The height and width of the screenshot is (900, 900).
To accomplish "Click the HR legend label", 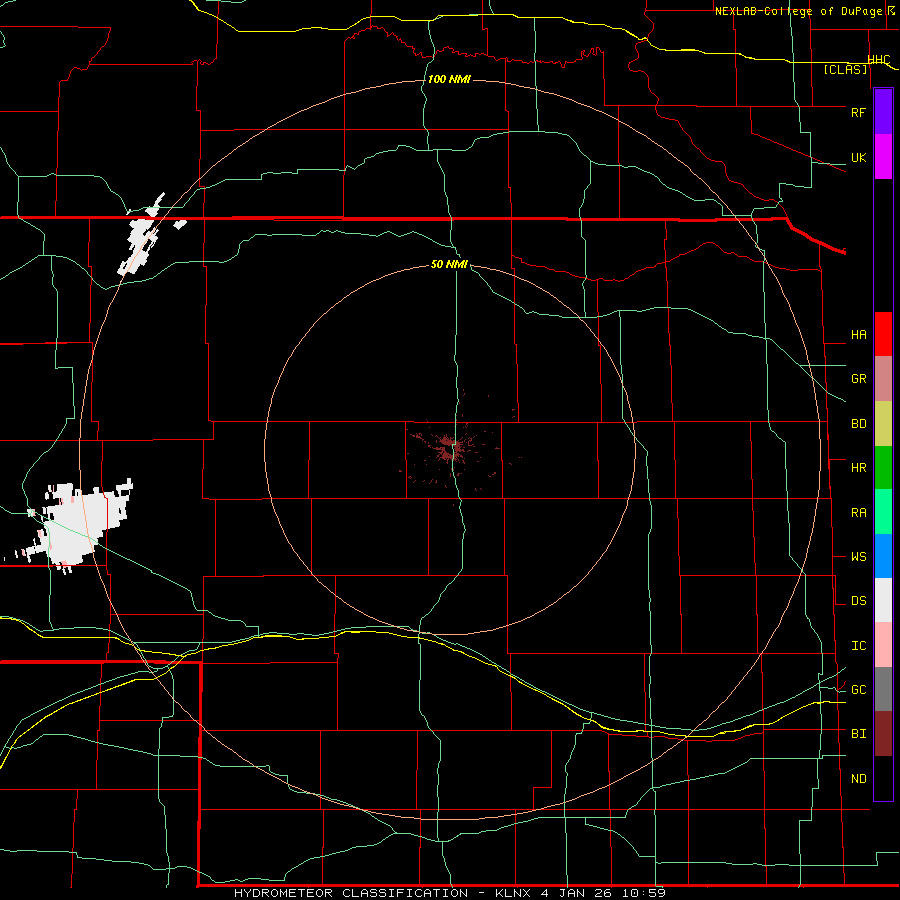I will [x=859, y=468].
